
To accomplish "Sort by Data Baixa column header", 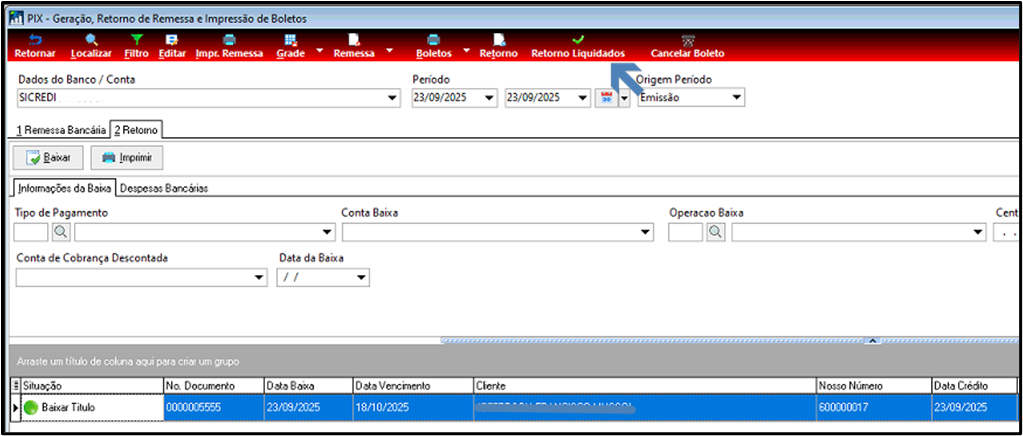I will [x=308, y=386].
